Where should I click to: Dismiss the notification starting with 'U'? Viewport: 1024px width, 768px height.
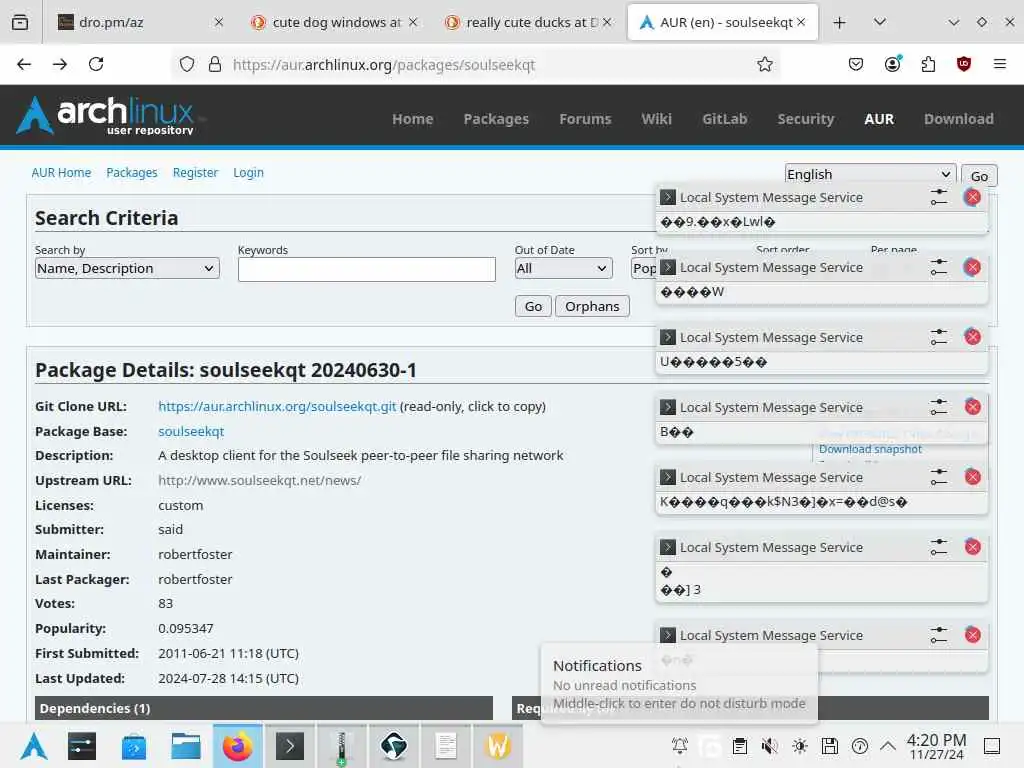pos(972,337)
